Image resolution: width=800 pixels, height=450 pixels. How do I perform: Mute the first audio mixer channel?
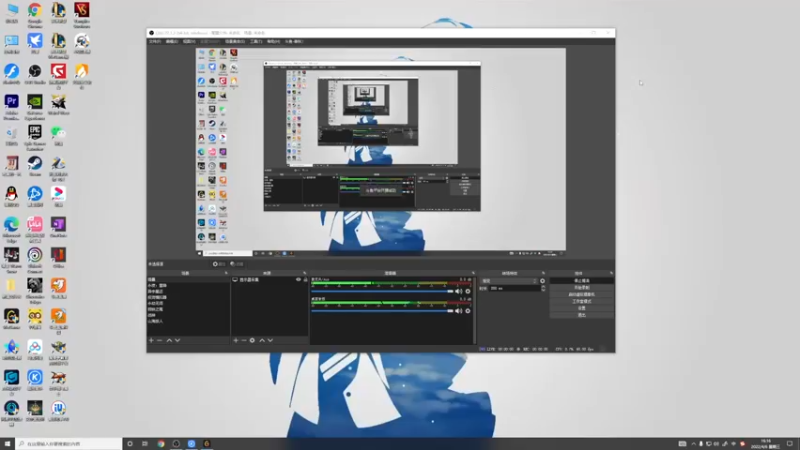coord(459,291)
